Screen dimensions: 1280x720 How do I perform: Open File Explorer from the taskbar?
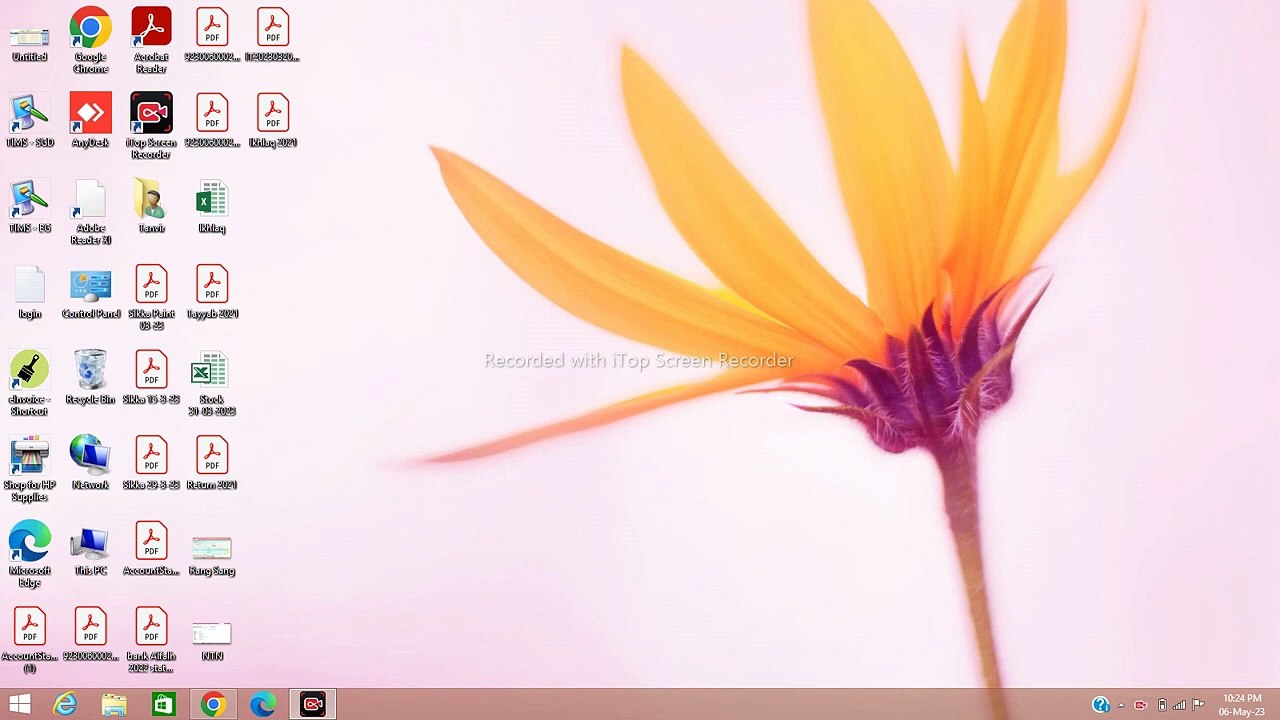114,705
